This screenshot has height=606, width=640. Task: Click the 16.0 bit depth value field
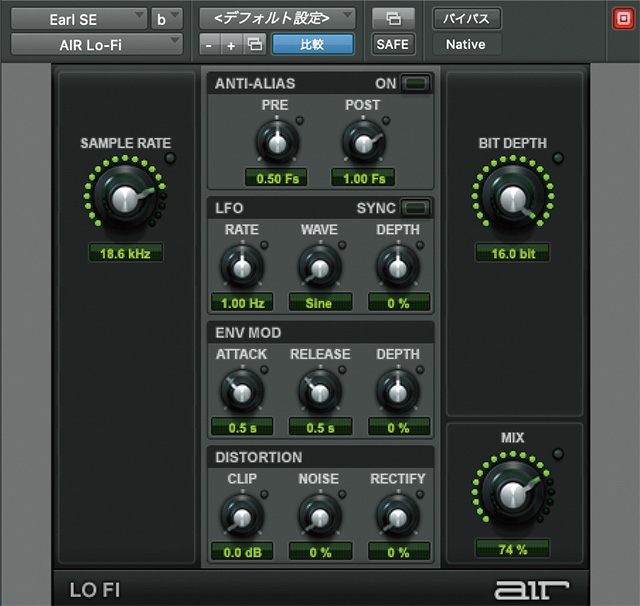click(x=513, y=253)
